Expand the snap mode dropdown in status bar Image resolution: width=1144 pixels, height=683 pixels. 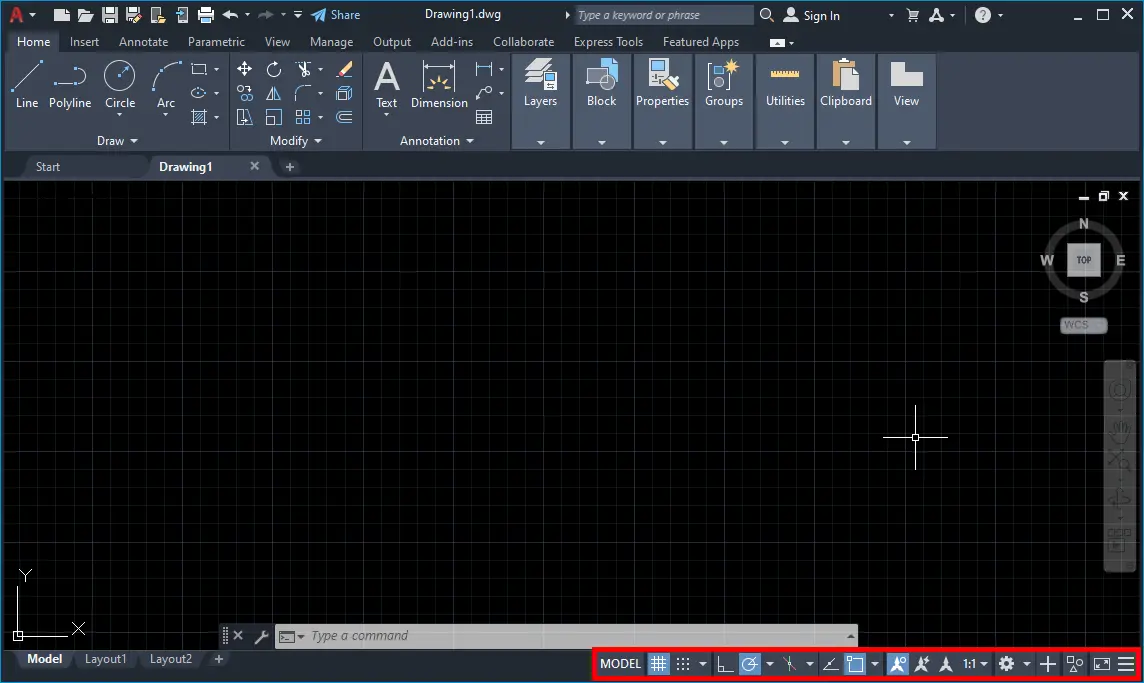tap(703, 663)
